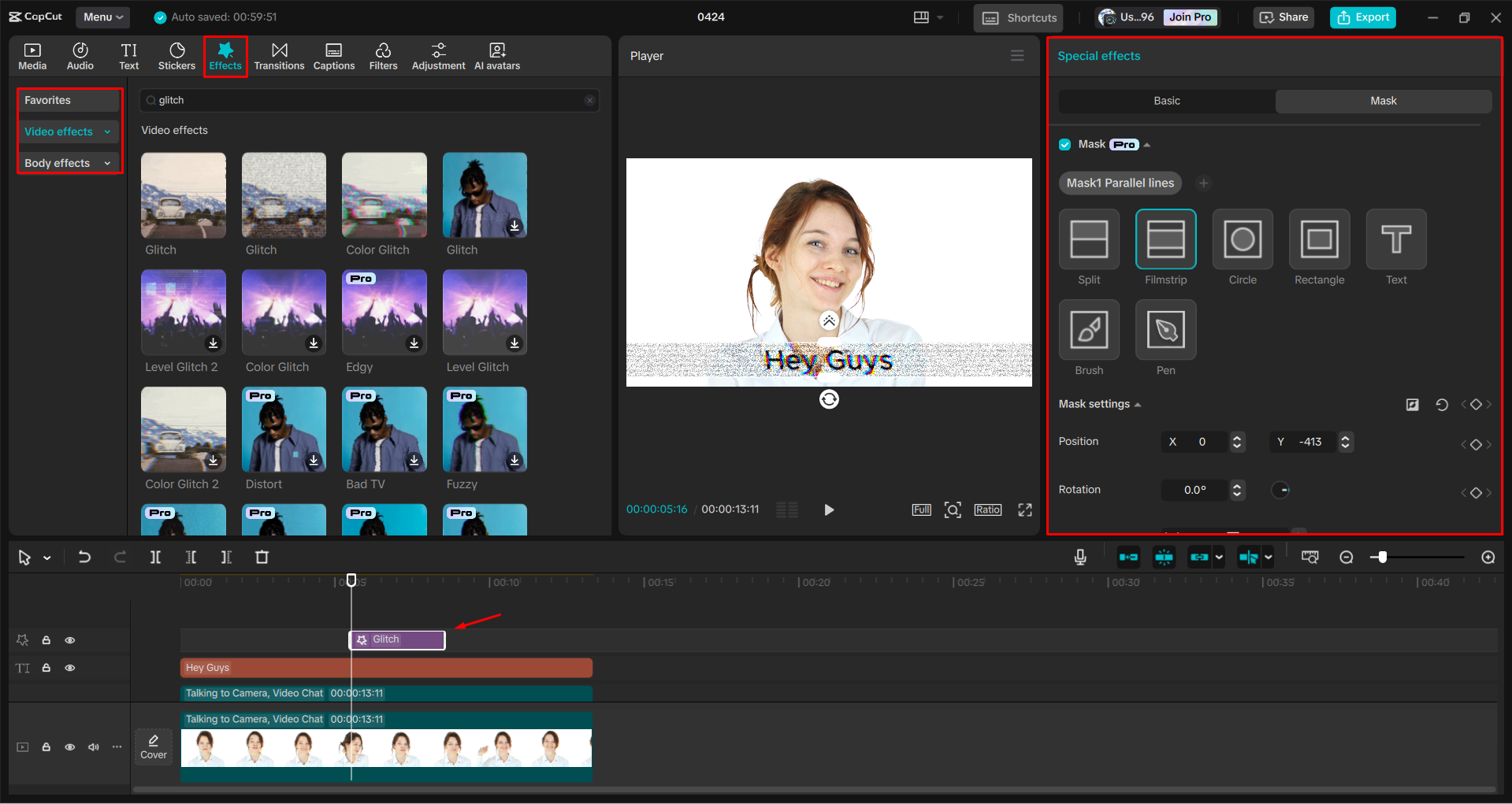Select the Brush mask tool

[x=1089, y=330]
